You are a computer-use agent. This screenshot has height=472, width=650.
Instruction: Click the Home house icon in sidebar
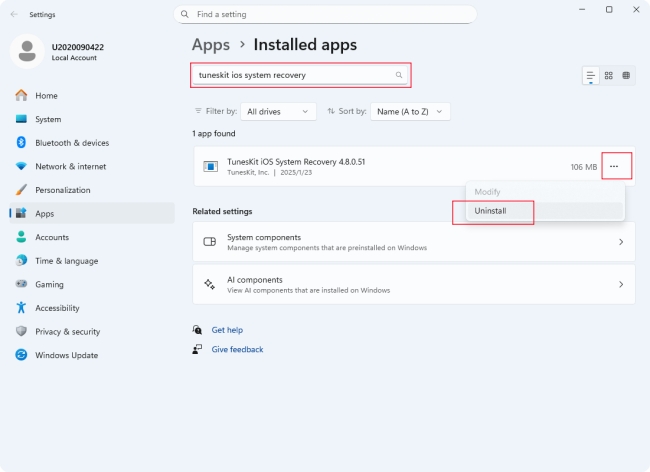point(21,95)
